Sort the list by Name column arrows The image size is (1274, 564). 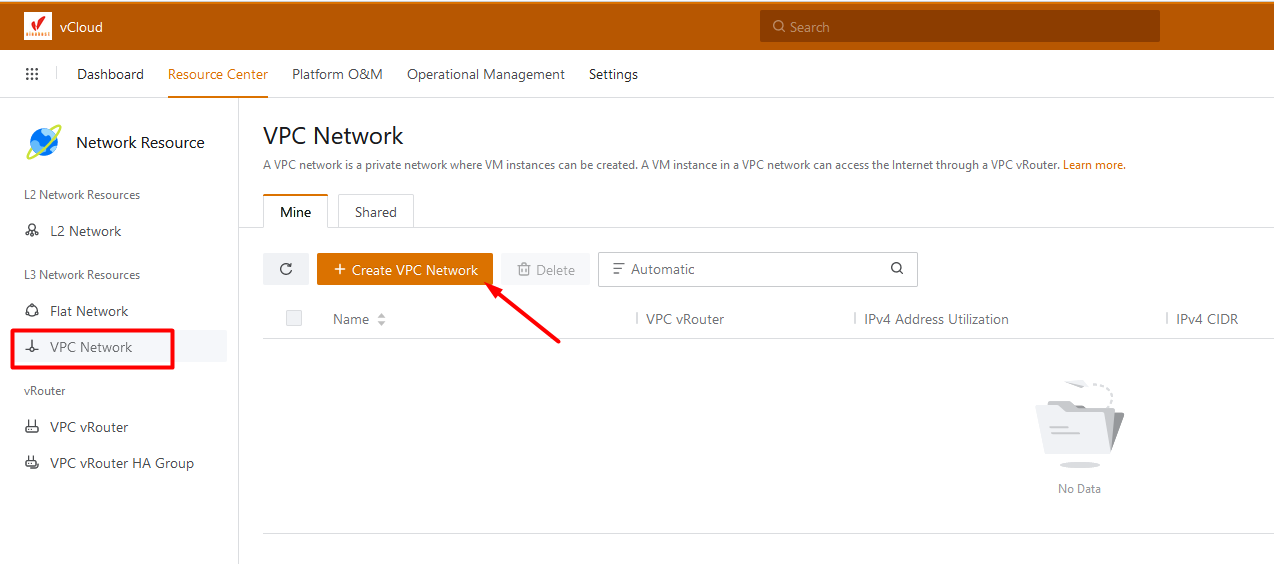(x=381, y=320)
